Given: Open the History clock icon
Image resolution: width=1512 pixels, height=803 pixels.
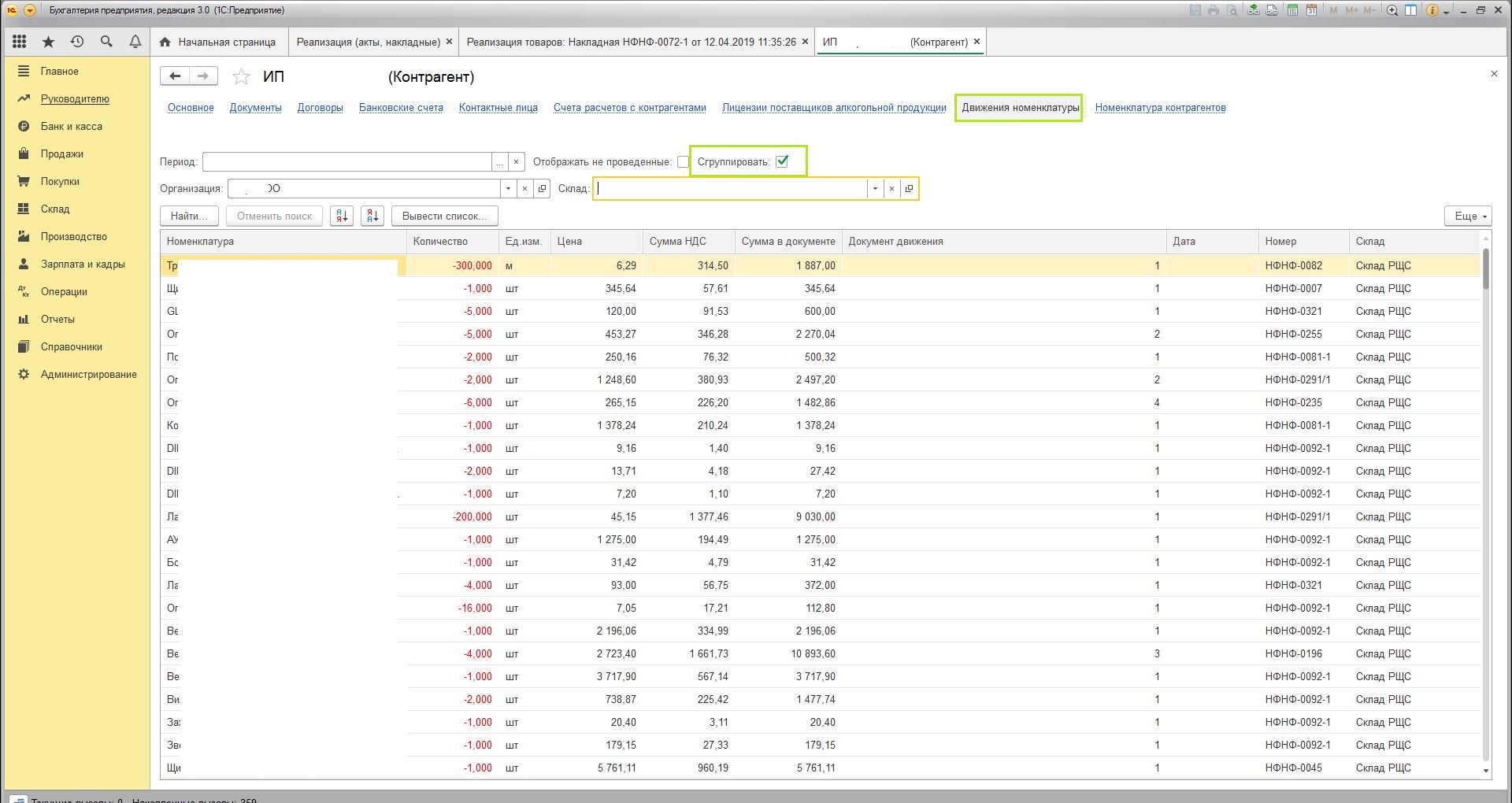Looking at the screenshot, I should click(x=77, y=42).
